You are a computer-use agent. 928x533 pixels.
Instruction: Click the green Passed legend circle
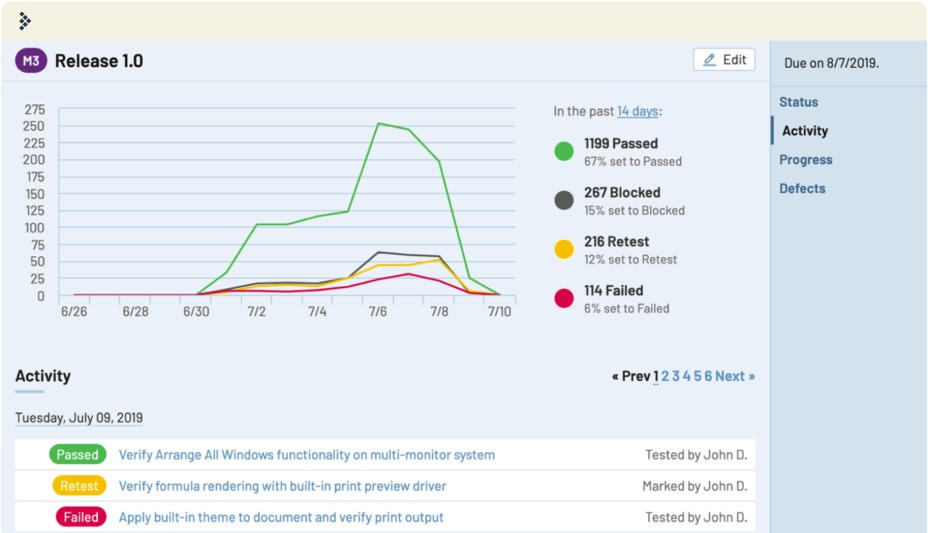click(564, 151)
